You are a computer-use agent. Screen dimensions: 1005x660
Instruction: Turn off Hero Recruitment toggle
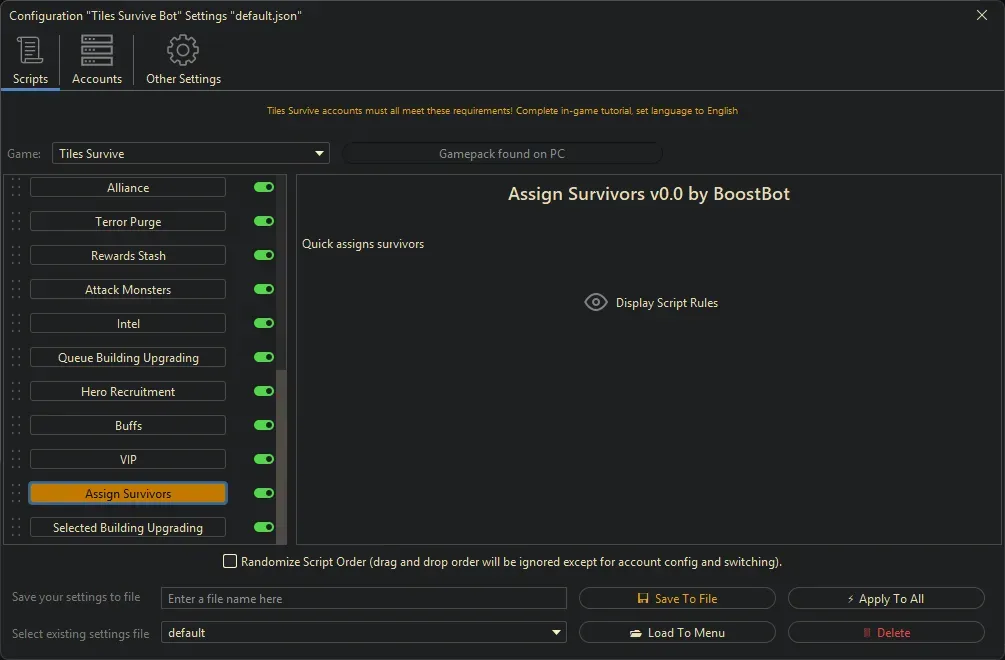point(264,392)
